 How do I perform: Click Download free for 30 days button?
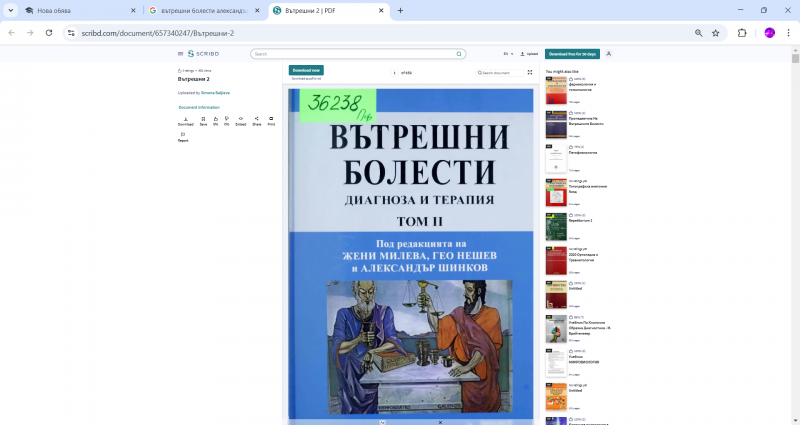[x=572, y=54]
